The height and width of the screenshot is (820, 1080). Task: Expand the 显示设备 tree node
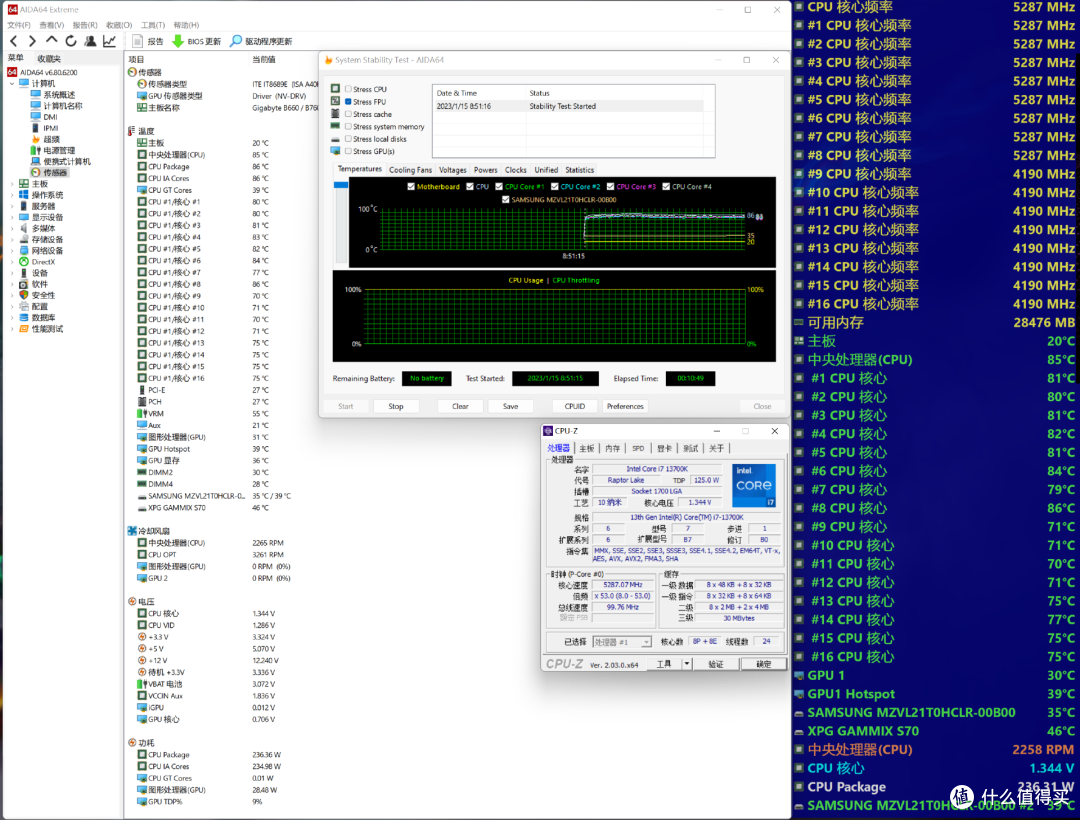pyautogui.click(x=12, y=217)
